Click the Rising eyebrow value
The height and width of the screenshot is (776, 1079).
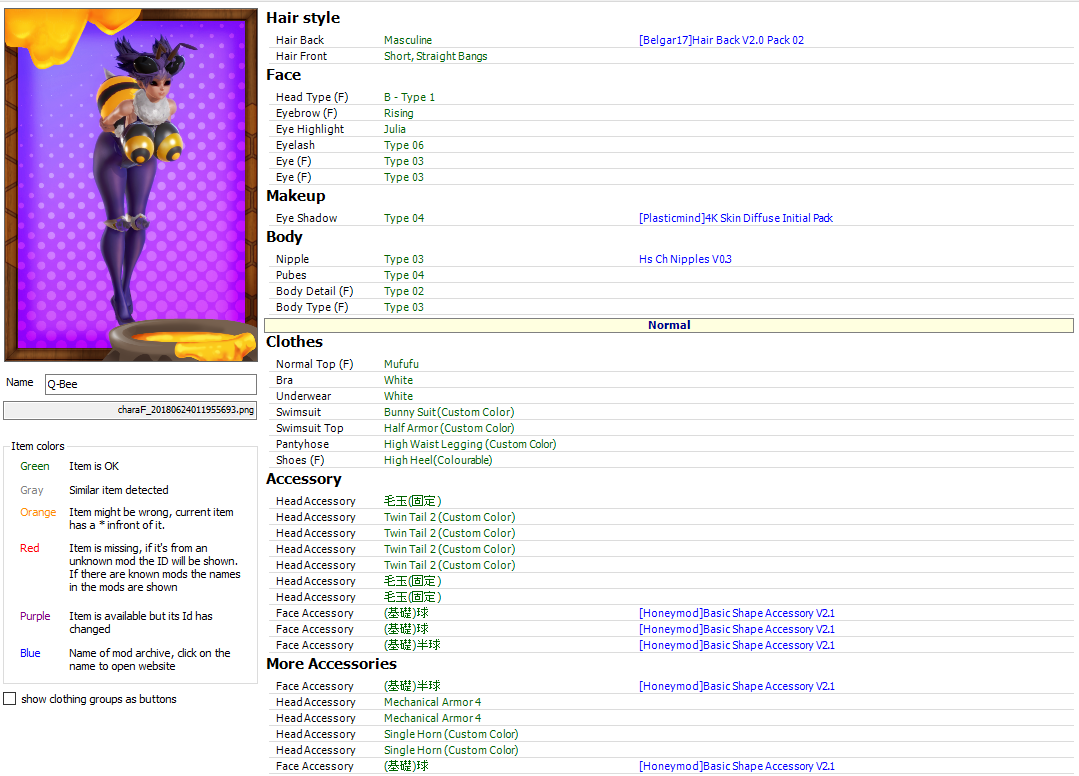[398, 114]
